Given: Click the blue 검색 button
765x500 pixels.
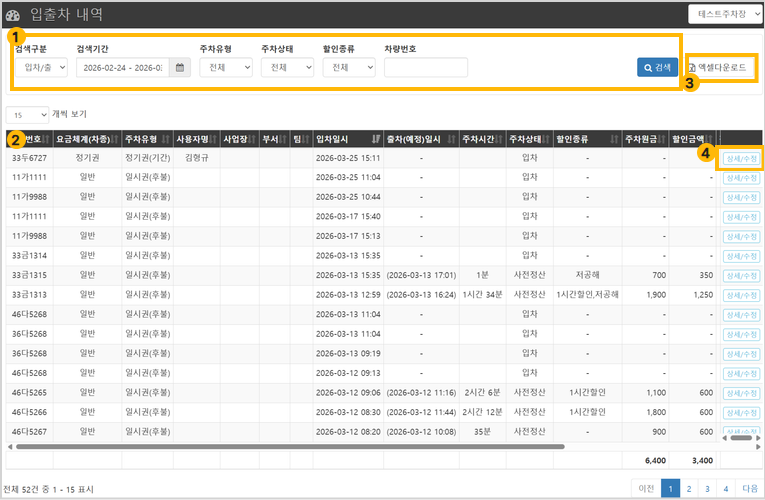Looking at the screenshot, I should [657, 67].
